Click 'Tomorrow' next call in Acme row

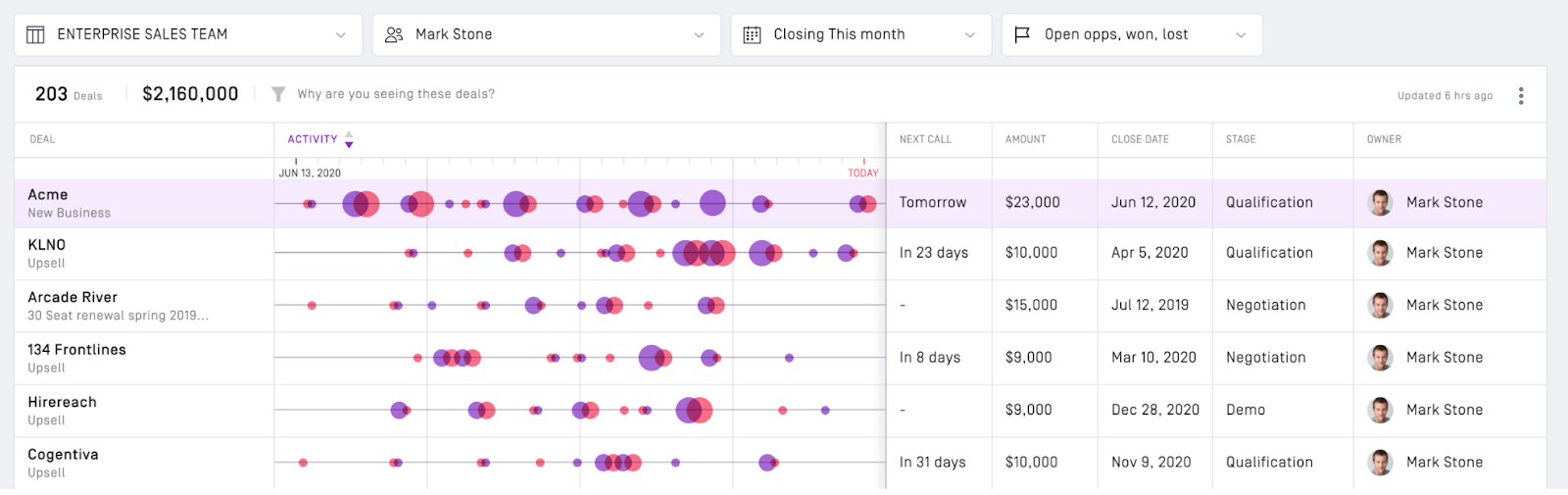[x=933, y=203]
